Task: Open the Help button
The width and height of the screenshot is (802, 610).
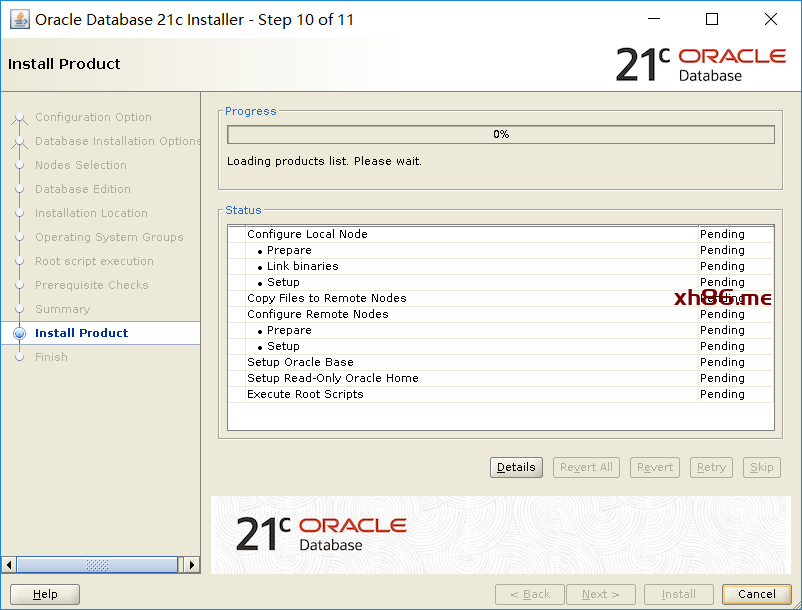Action: pyautogui.click(x=45, y=594)
